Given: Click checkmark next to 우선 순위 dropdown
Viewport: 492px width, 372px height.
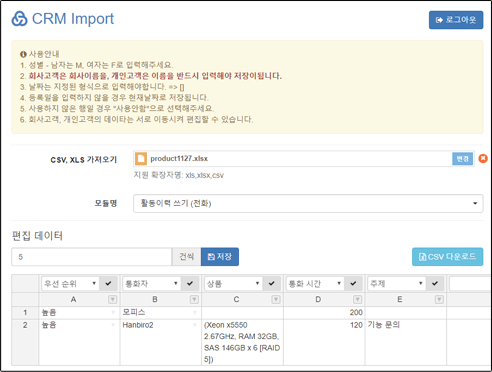Looking at the screenshot, I should (x=108, y=284).
